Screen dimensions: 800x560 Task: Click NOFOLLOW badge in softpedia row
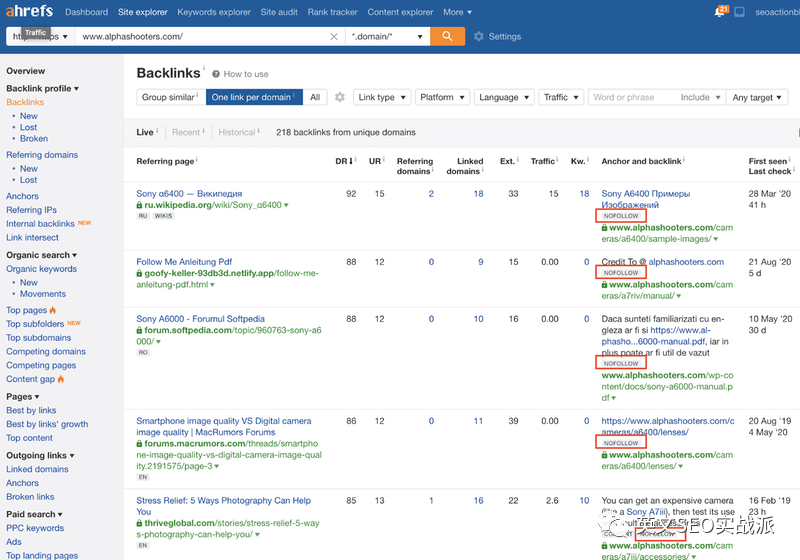[621, 363]
